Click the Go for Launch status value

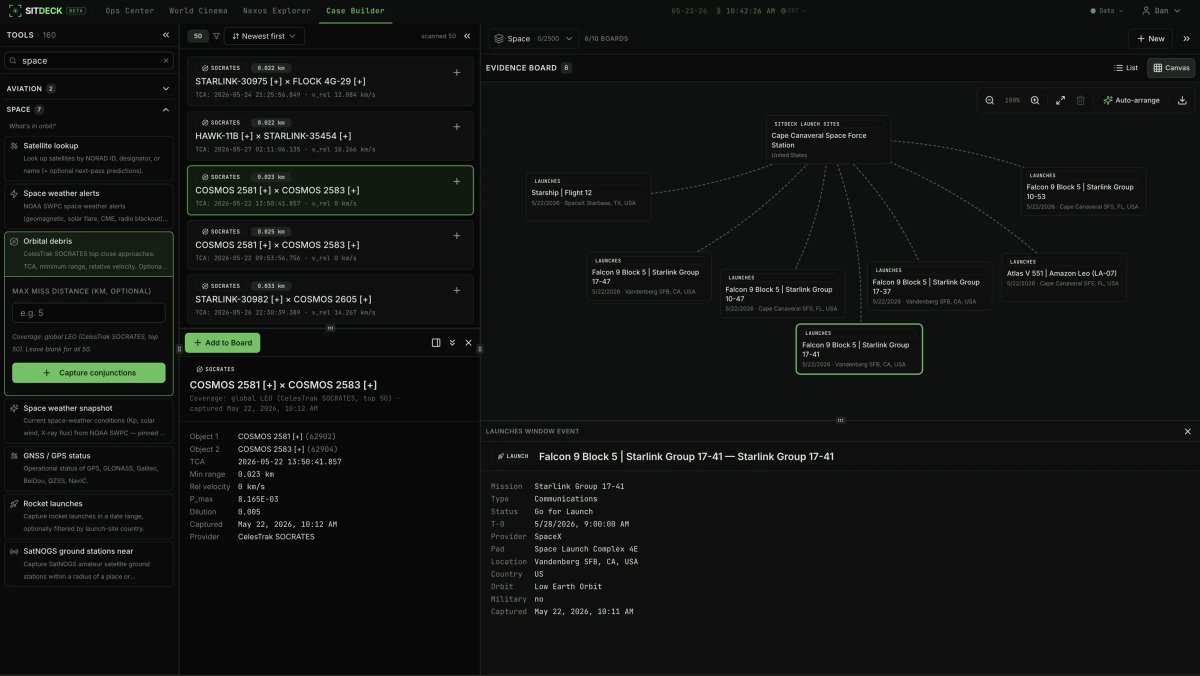tap(565, 511)
